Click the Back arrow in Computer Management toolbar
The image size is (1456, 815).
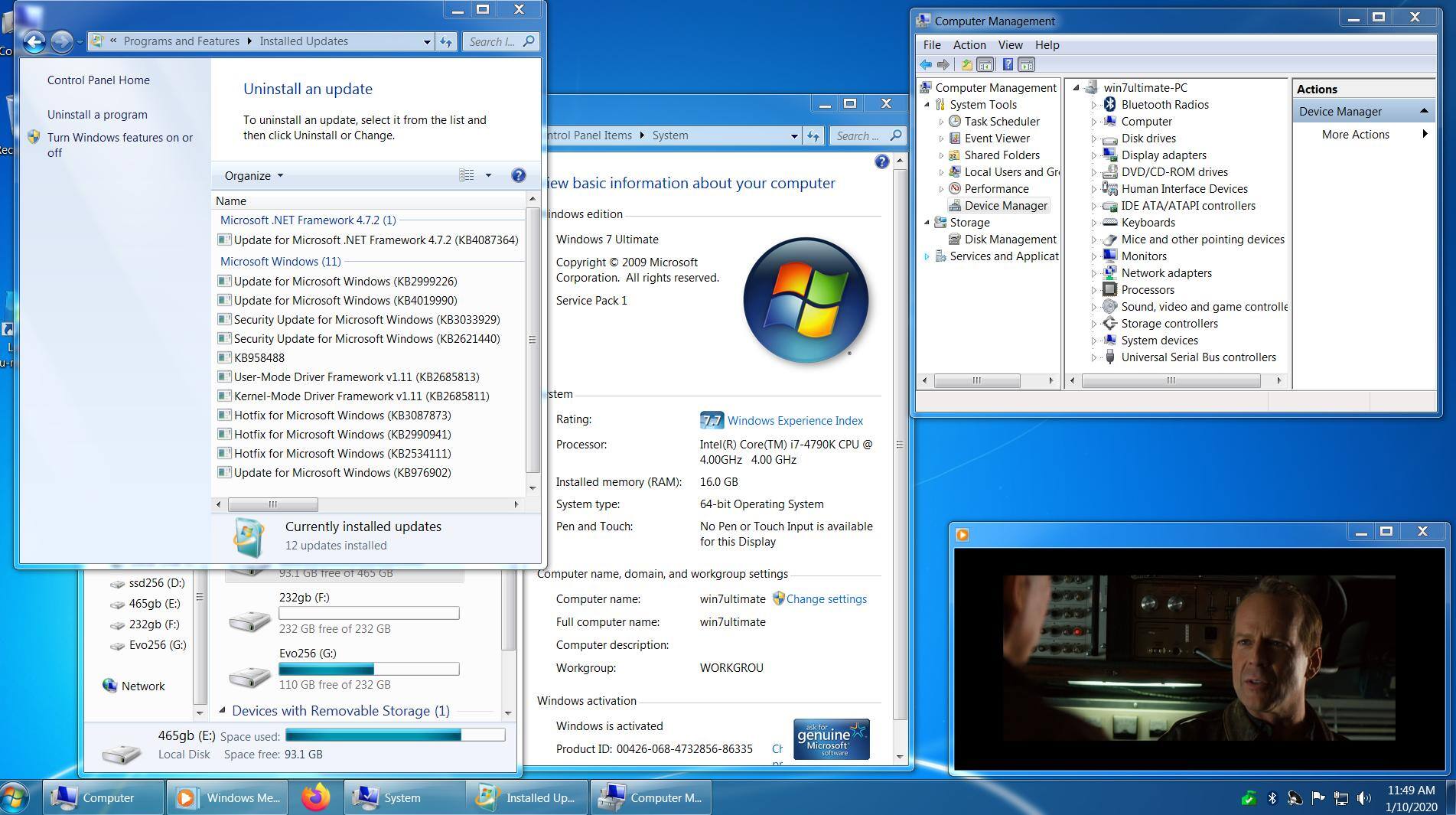click(926, 65)
